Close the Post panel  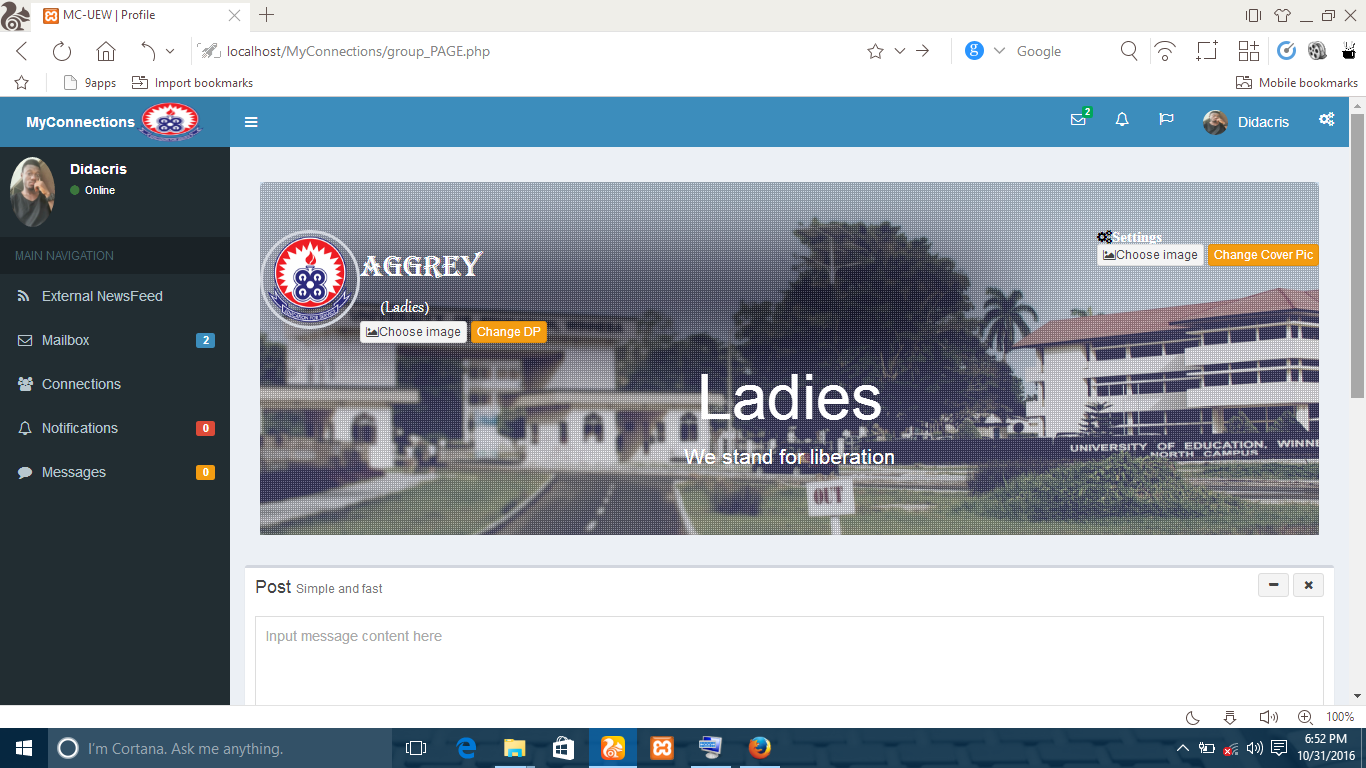(1308, 586)
